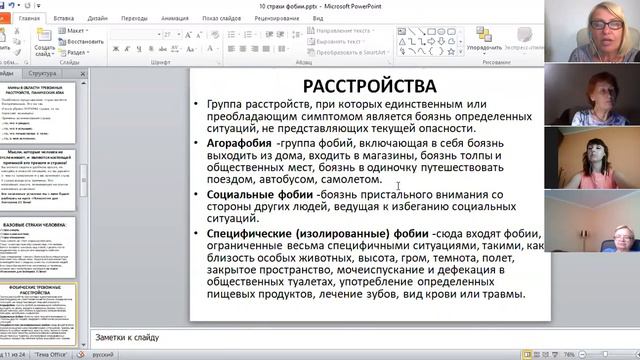Select the Triangle shape in gallery

pyautogui.click(x=402, y=42)
